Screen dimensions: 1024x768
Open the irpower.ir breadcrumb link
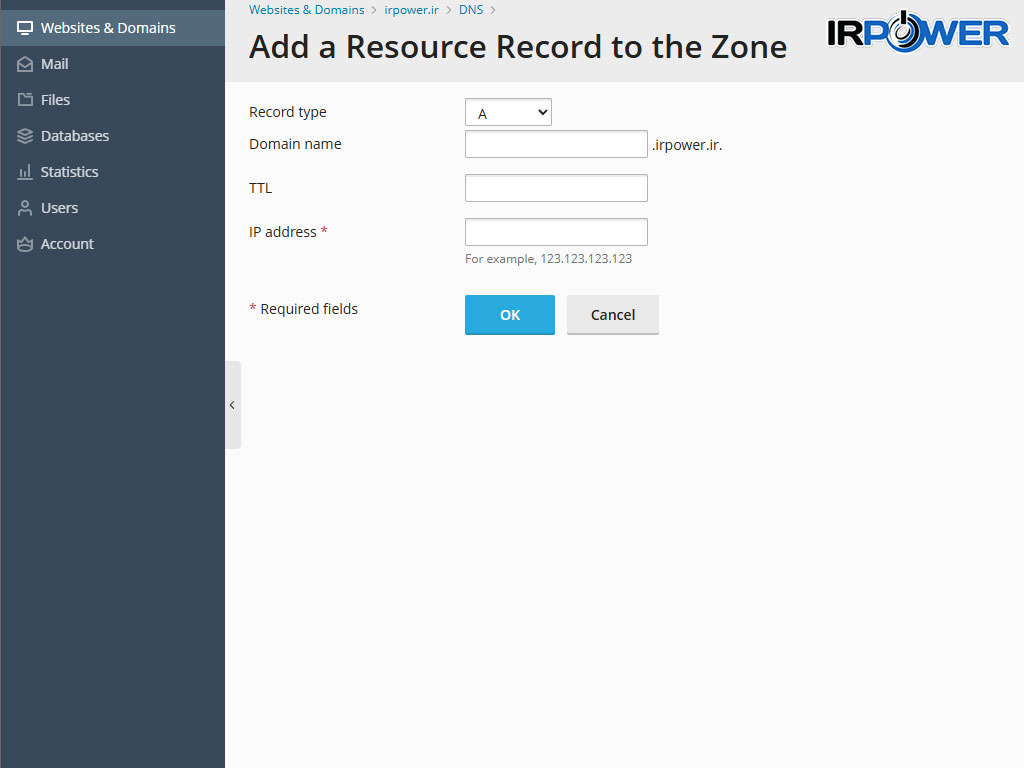pos(411,10)
